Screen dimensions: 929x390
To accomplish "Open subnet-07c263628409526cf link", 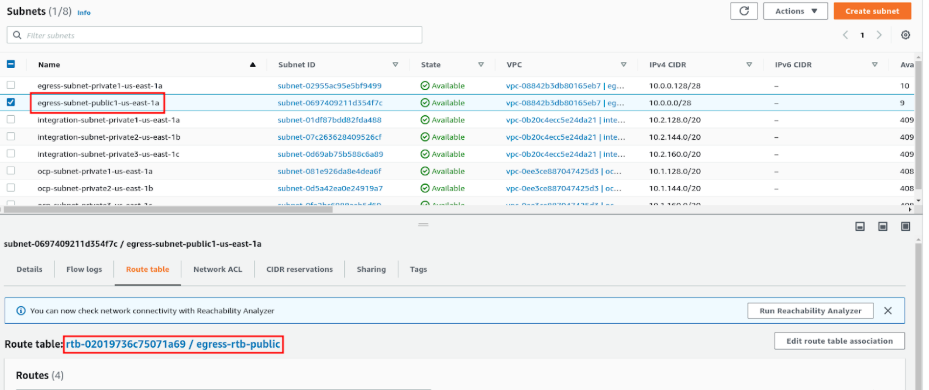I will tap(329, 137).
